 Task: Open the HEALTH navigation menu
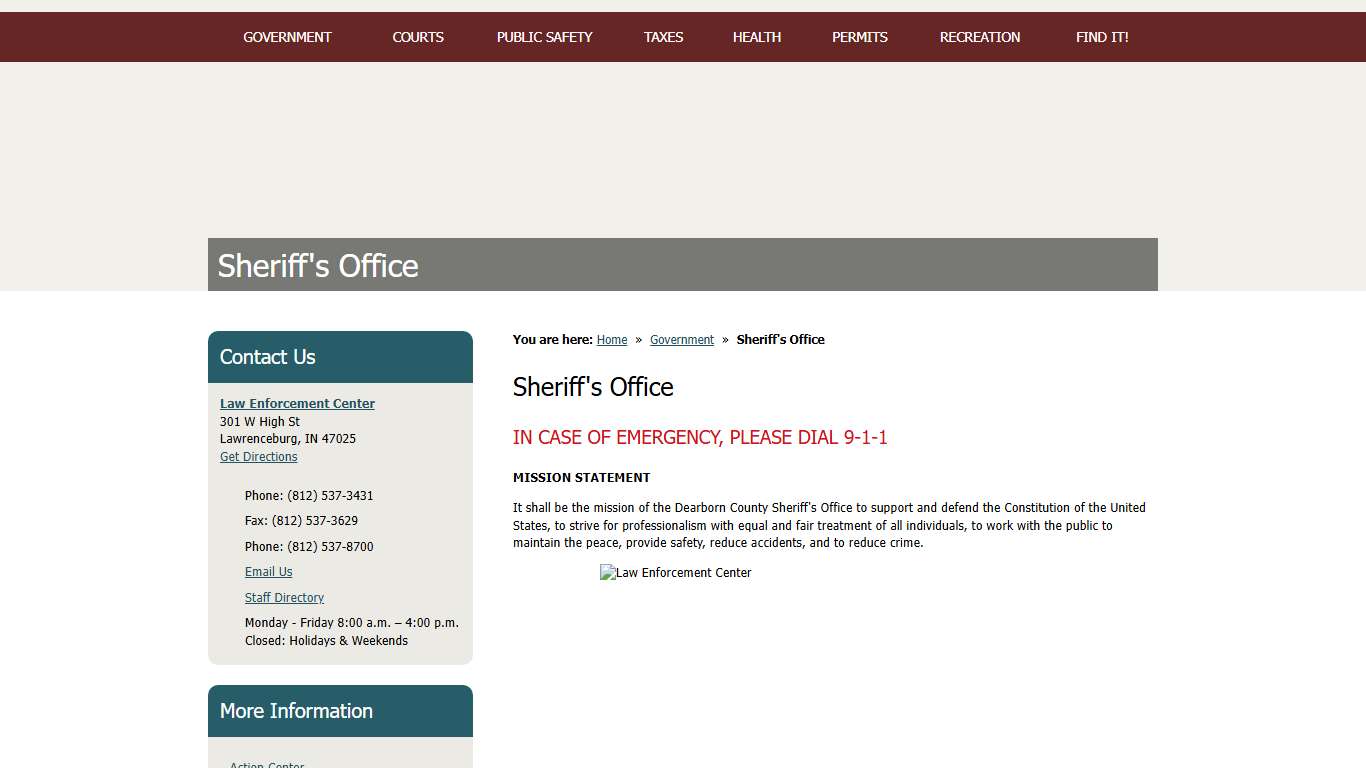(x=756, y=37)
